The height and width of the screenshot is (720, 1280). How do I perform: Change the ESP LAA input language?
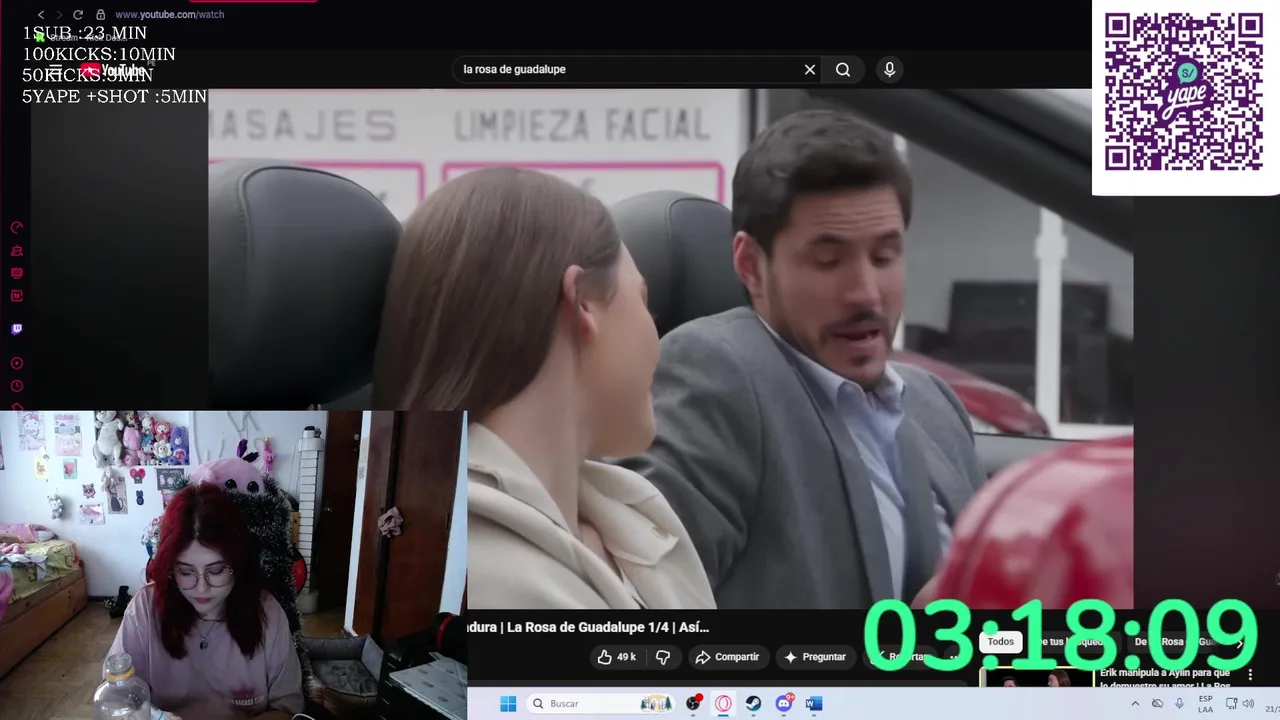click(1206, 704)
